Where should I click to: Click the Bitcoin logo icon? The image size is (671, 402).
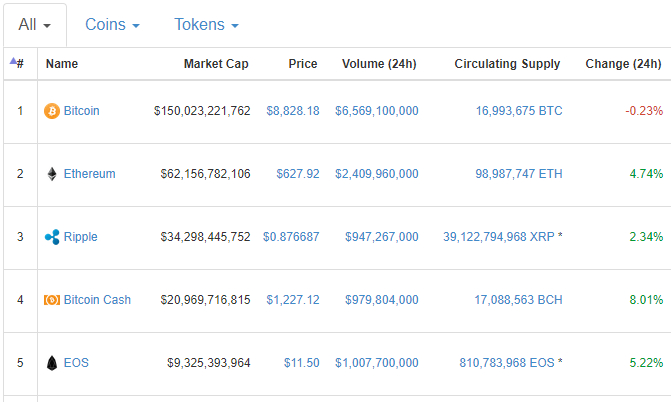coord(52,111)
